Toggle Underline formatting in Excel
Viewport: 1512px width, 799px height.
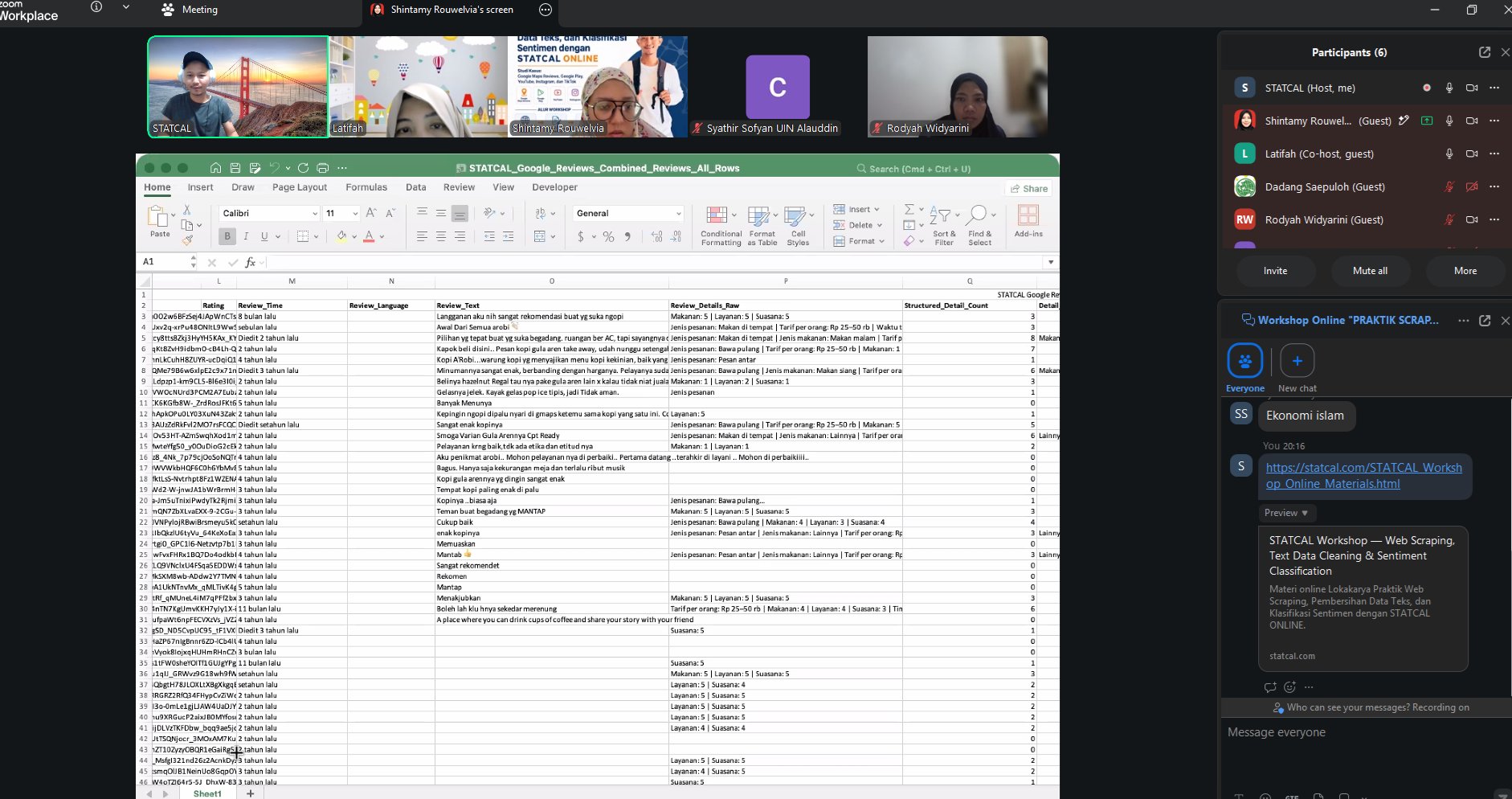pyautogui.click(x=264, y=236)
